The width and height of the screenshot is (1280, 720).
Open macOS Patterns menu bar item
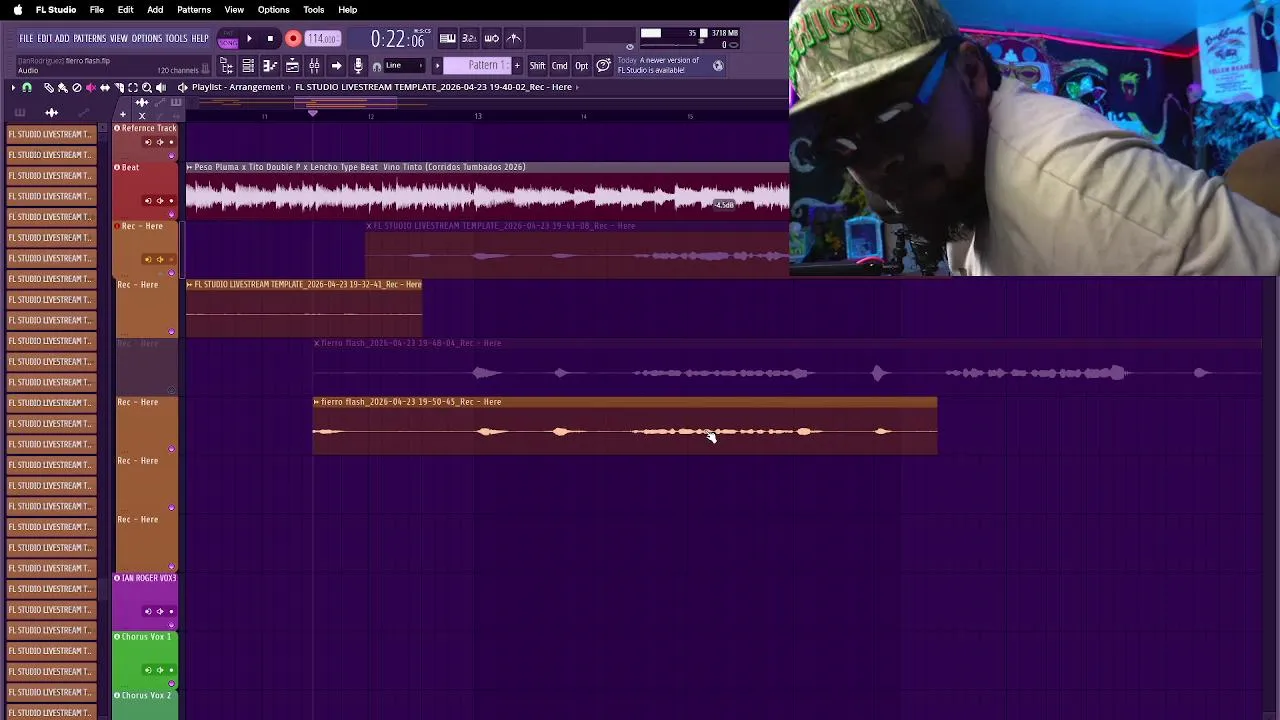pos(194,10)
